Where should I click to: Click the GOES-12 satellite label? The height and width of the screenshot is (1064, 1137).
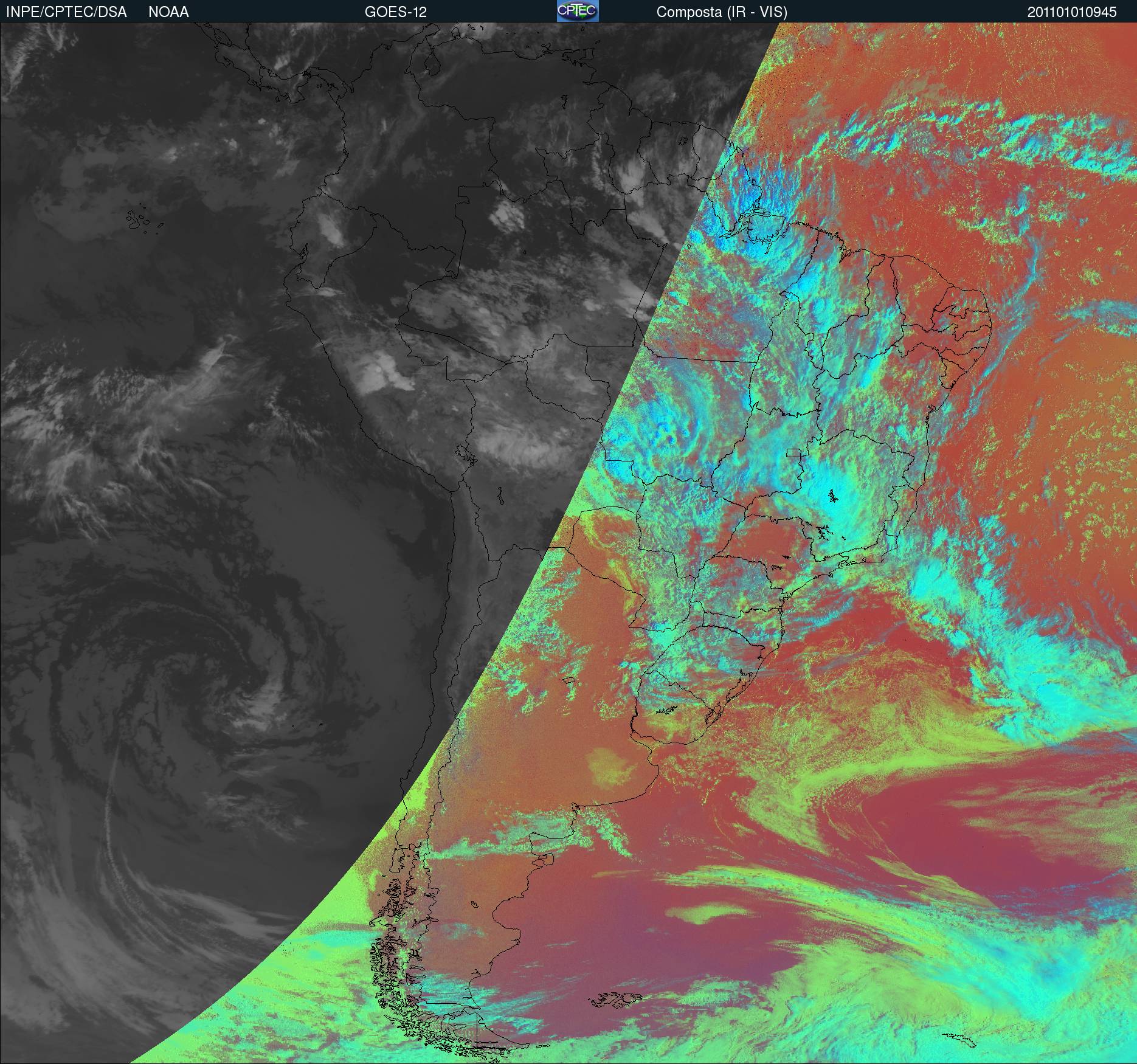[x=395, y=12]
